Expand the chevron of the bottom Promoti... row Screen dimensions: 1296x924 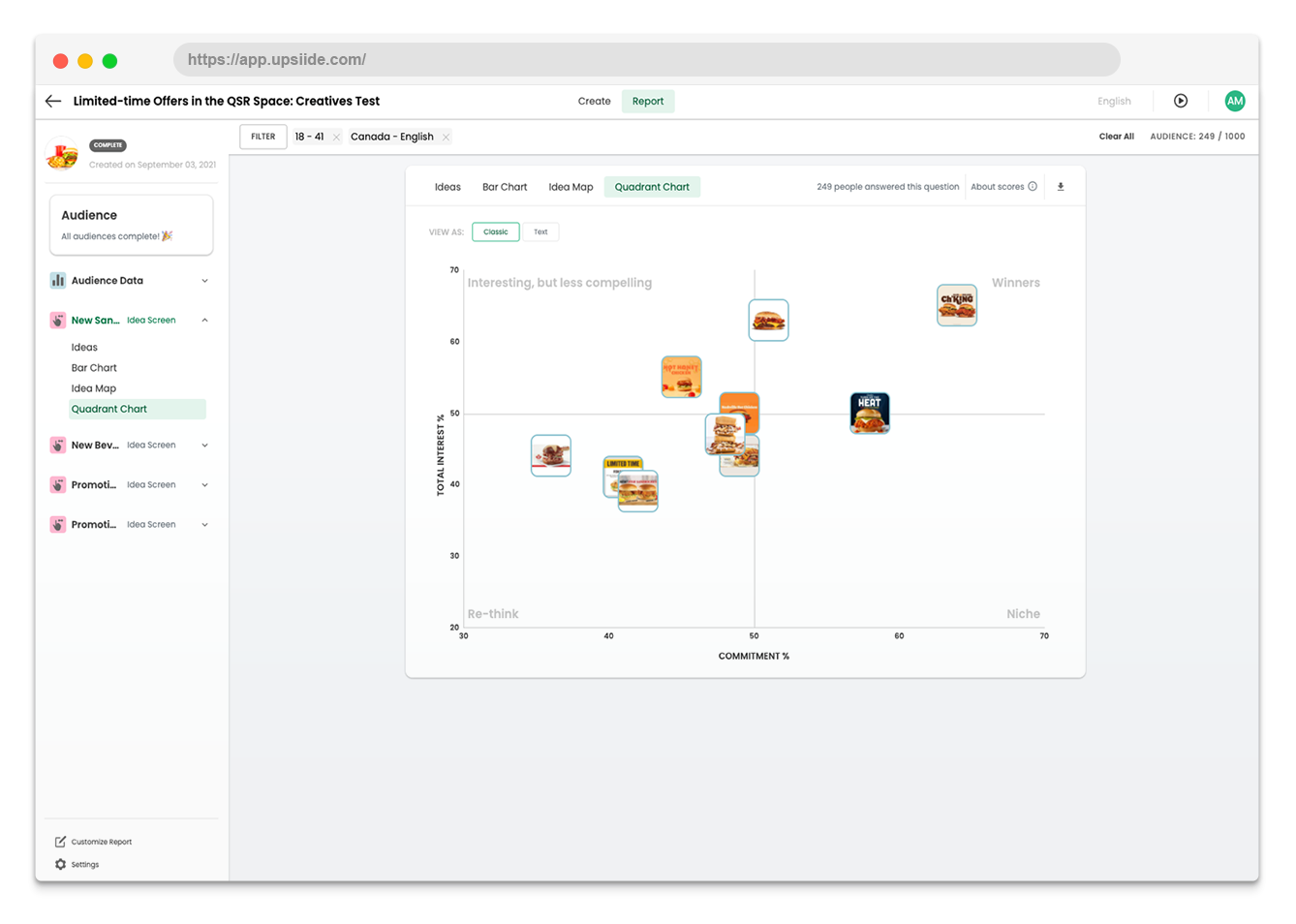pos(204,525)
